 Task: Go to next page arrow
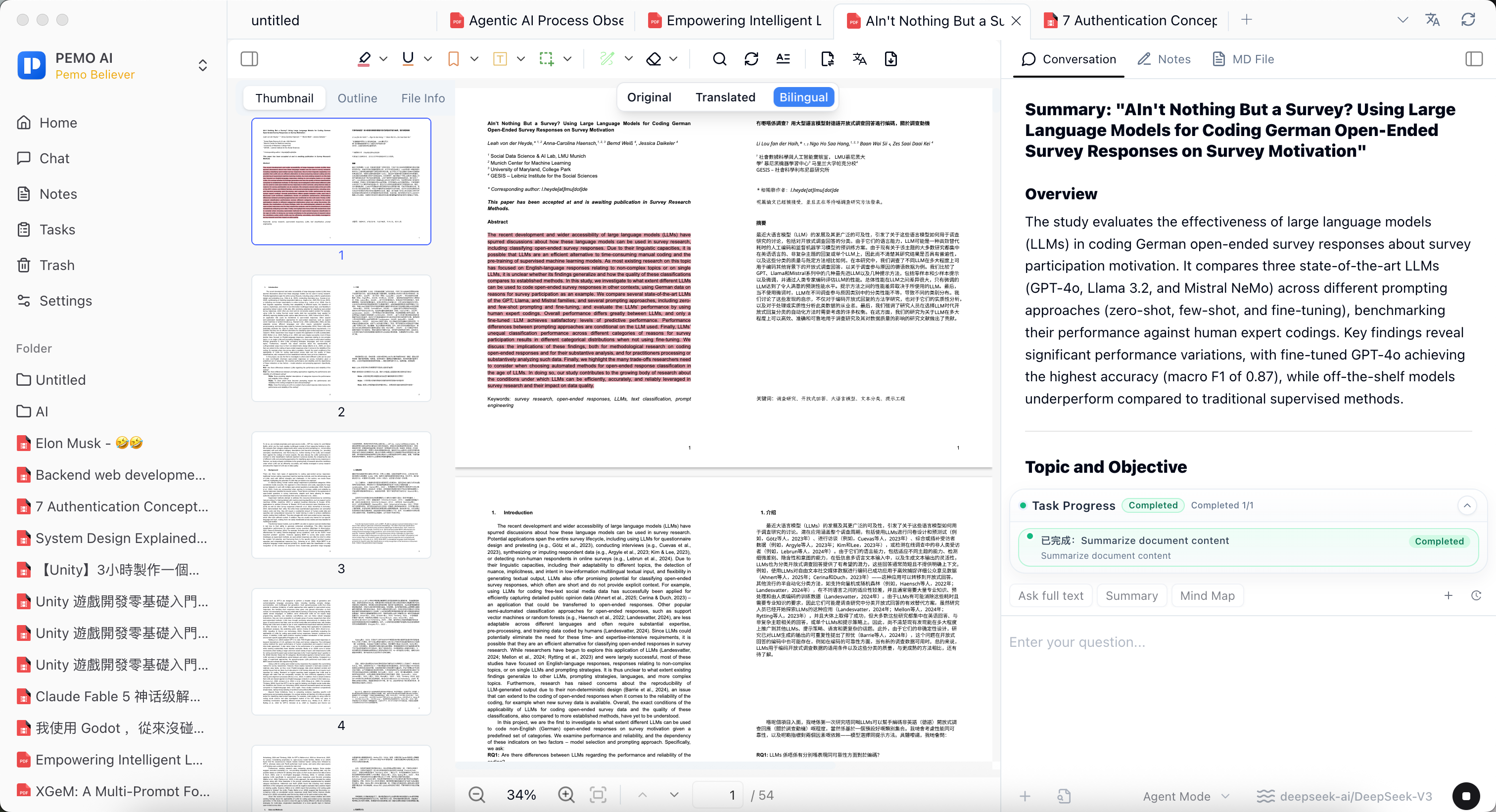[x=674, y=795]
